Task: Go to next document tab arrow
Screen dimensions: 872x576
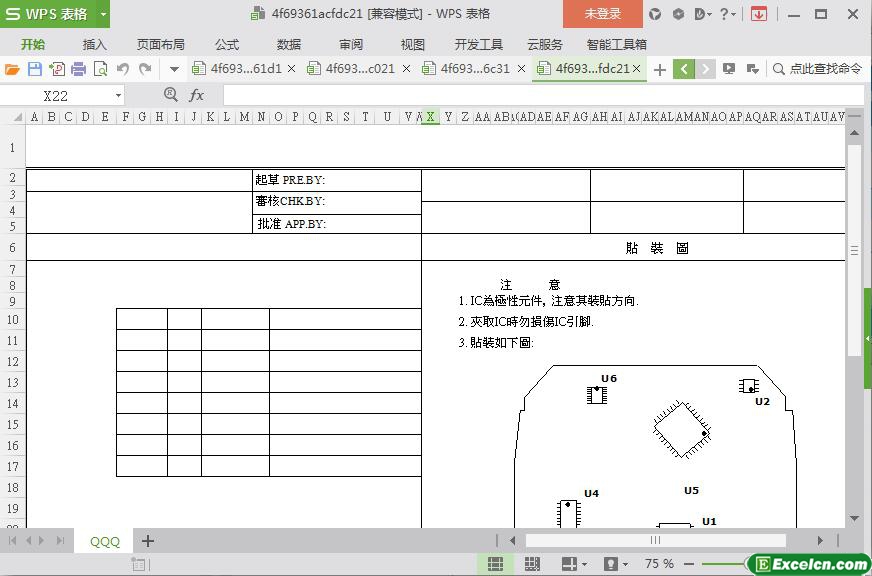Action: 705,69
